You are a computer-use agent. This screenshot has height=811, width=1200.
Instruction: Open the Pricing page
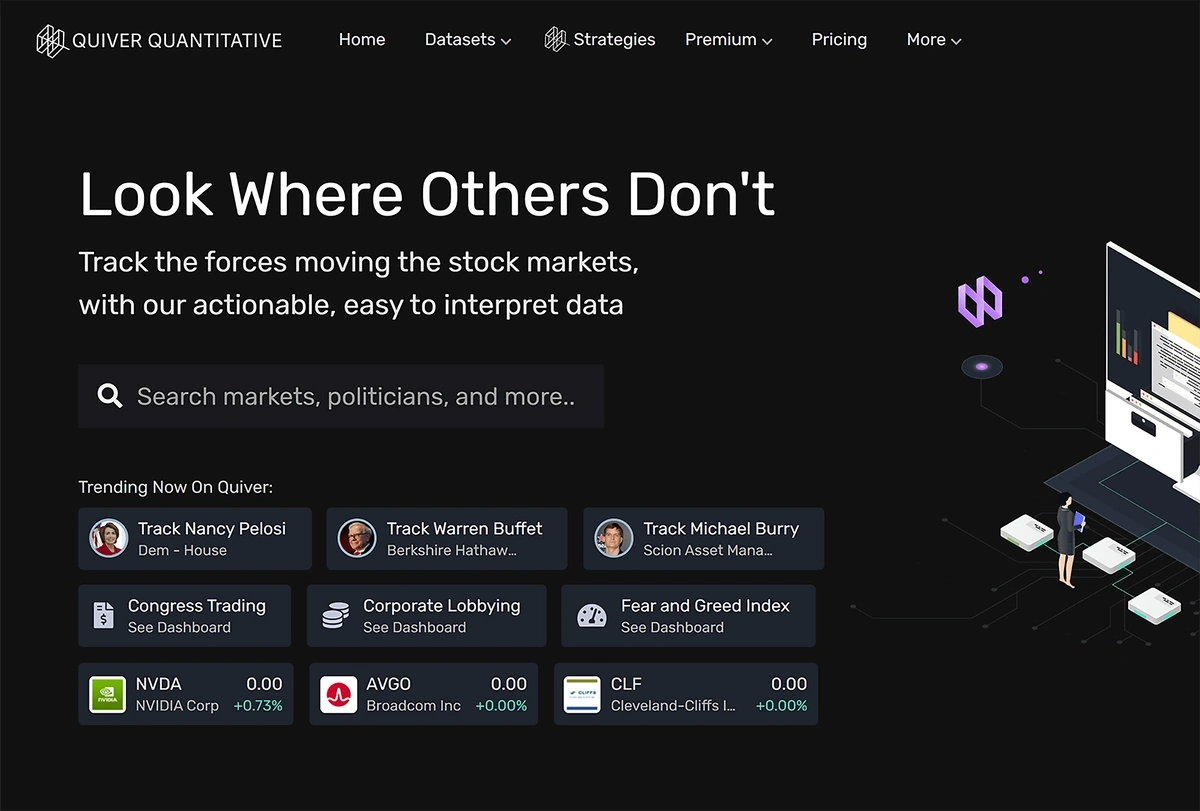pyautogui.click(x=839, y=40)
